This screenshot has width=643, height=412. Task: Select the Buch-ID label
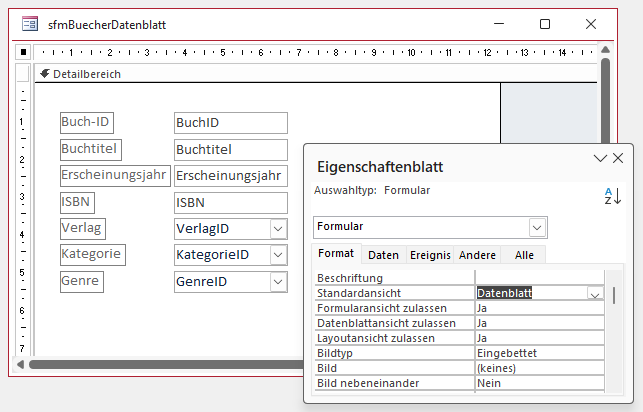click(87, 123)
